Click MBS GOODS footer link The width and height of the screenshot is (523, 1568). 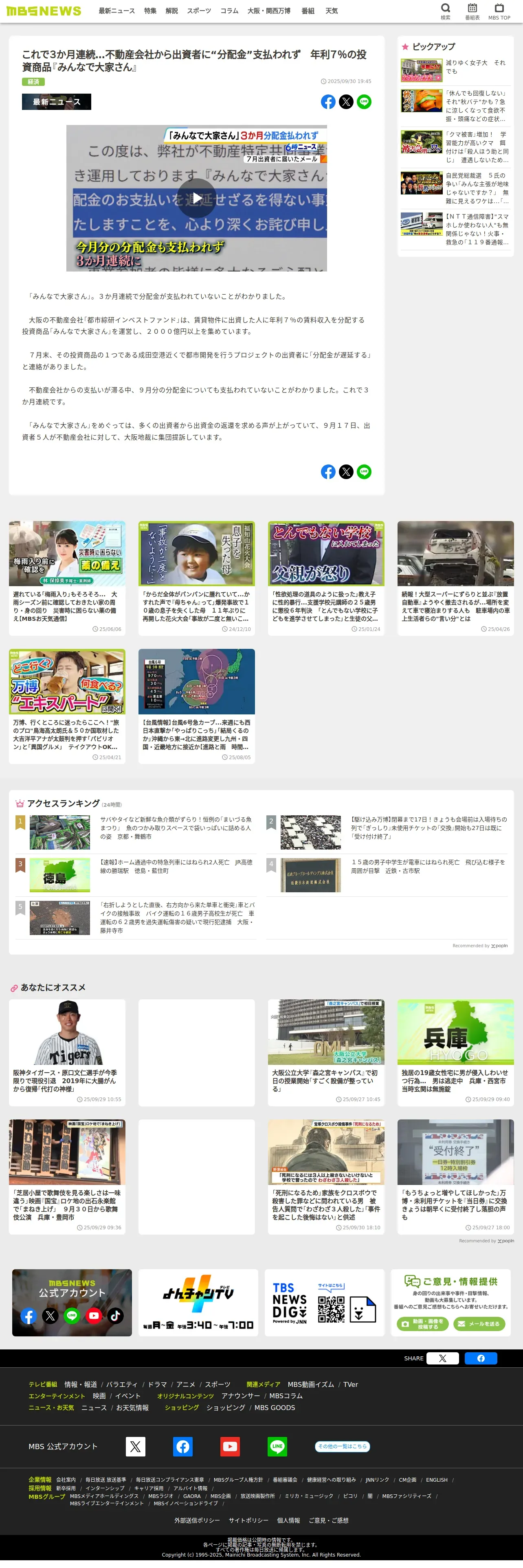point(275,1407)
